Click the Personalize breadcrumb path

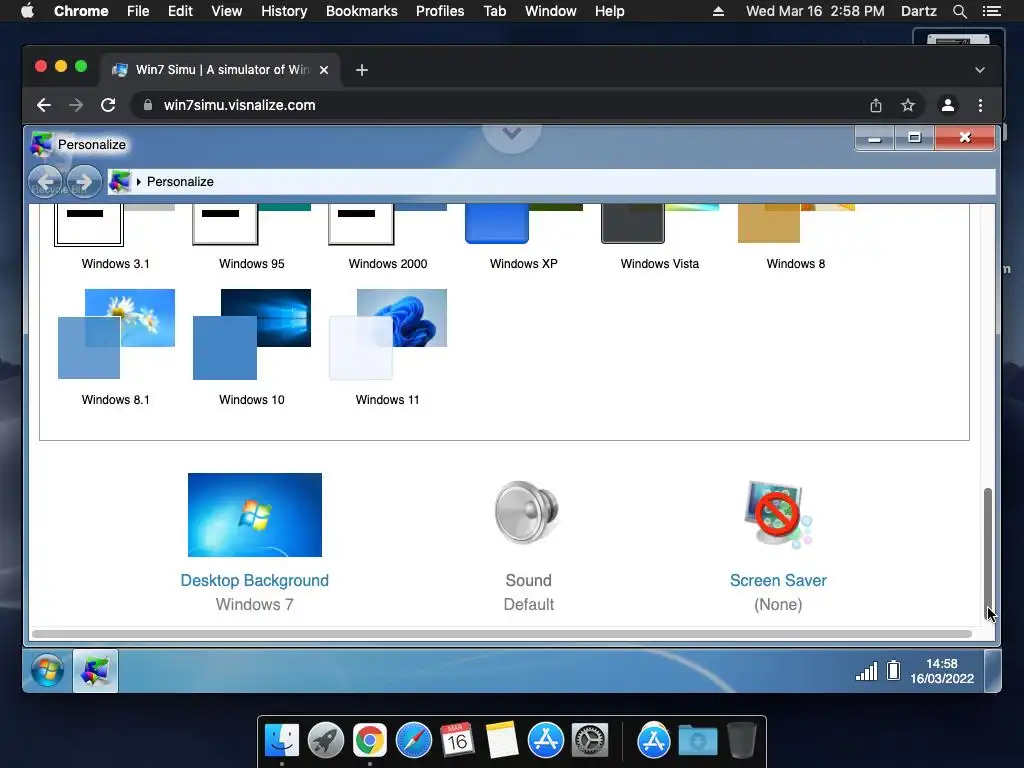click(x=180, y=182)
